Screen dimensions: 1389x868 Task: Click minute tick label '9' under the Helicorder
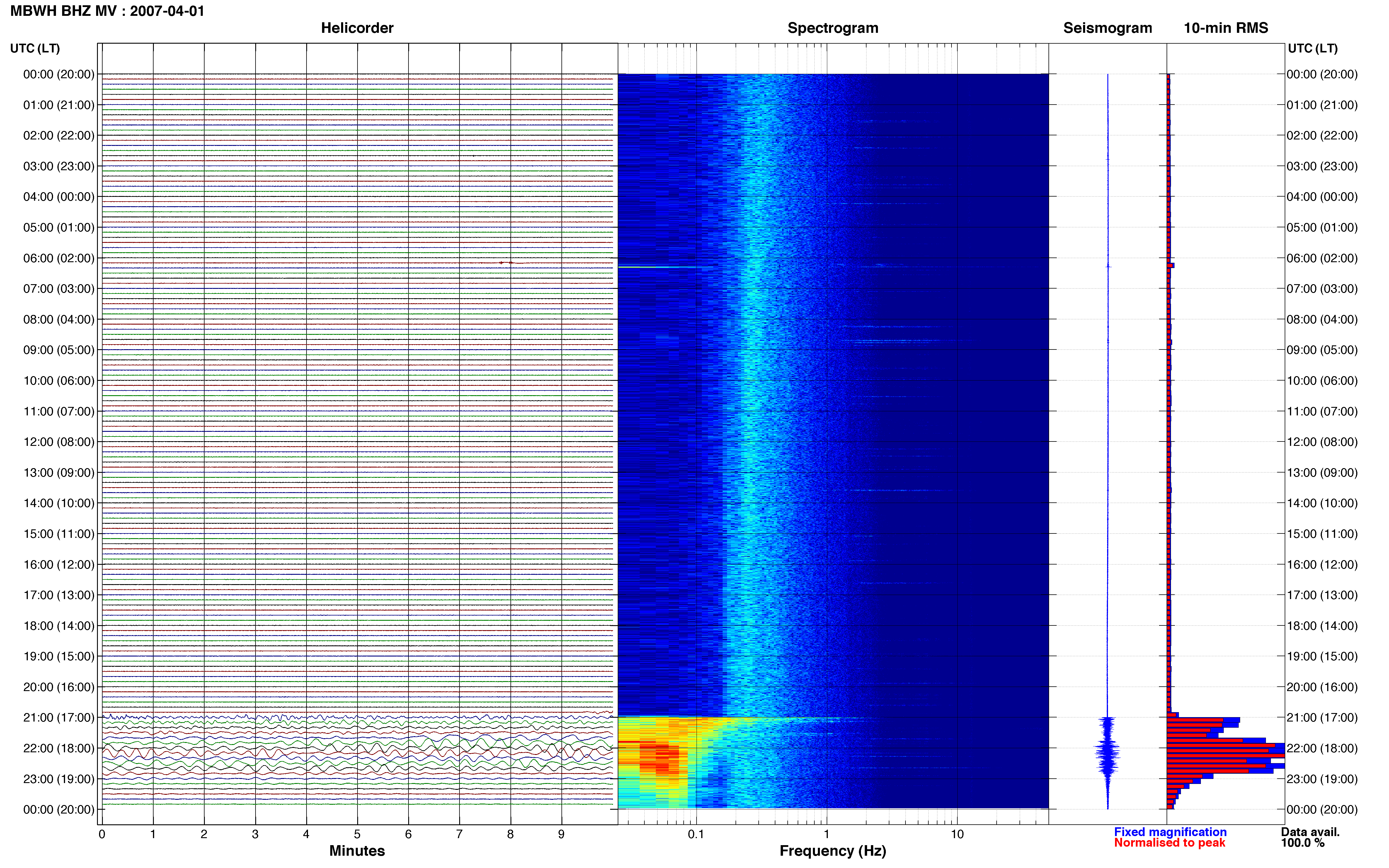click(561, 834)
